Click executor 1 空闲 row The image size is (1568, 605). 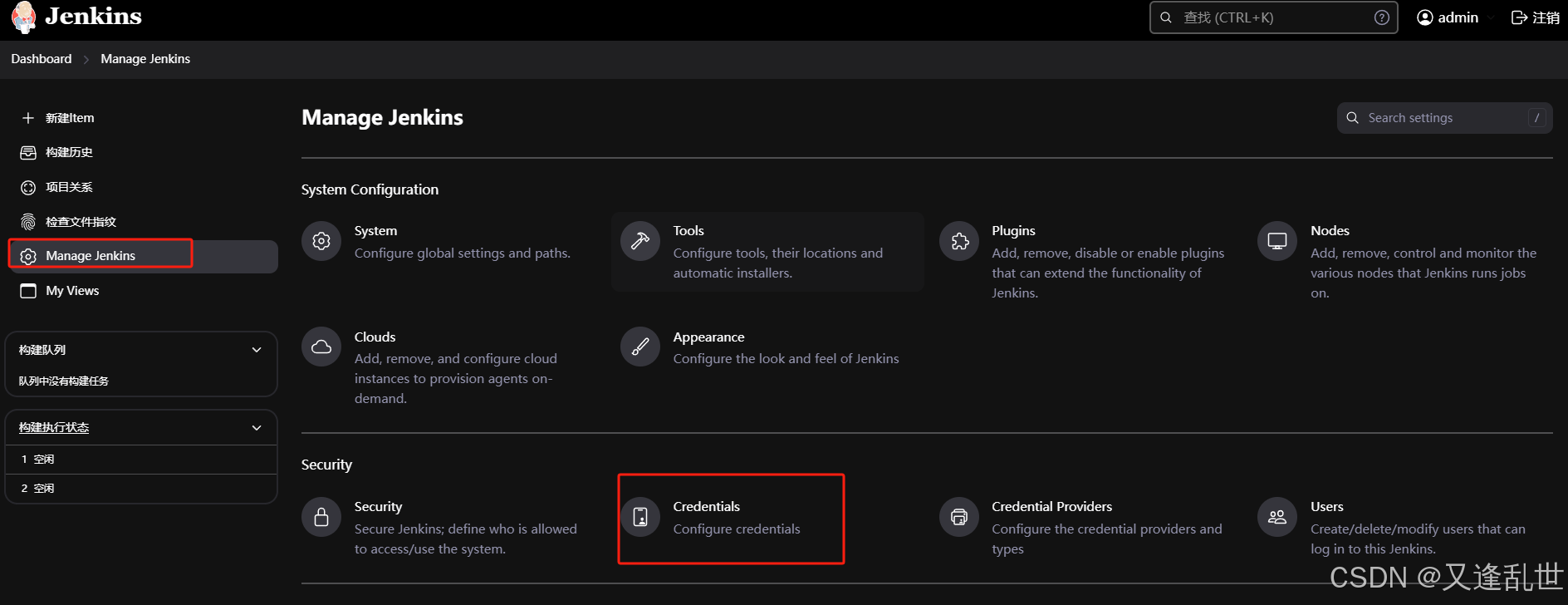(x=141, y=459)
